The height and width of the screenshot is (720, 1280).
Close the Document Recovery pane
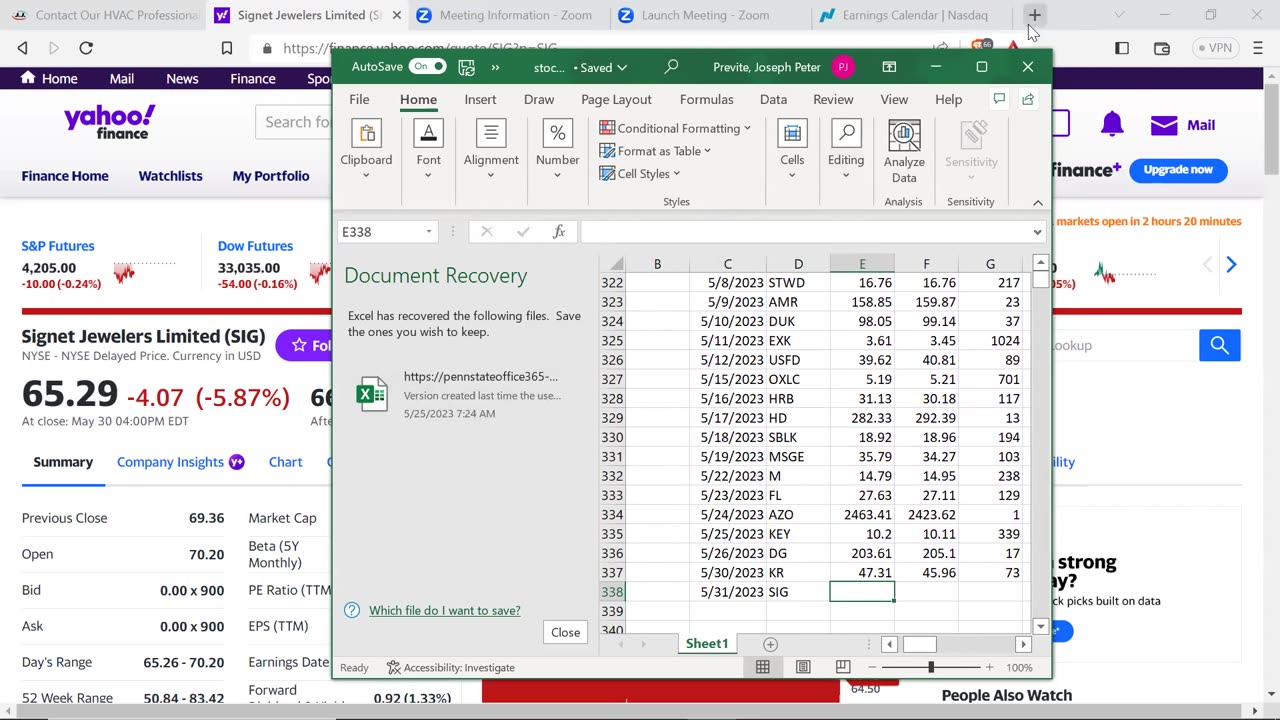(x=565, y=632)
